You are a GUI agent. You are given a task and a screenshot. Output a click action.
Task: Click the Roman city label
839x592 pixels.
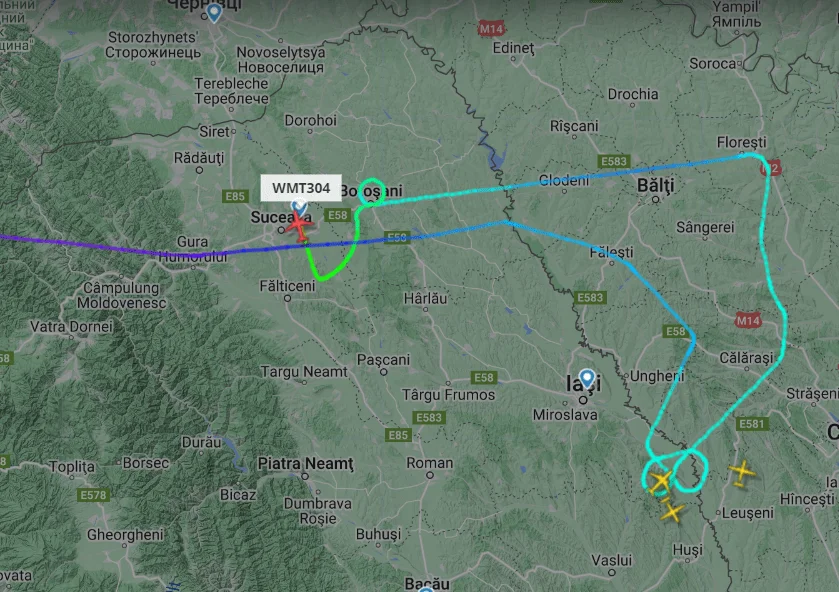pos(430,462)
